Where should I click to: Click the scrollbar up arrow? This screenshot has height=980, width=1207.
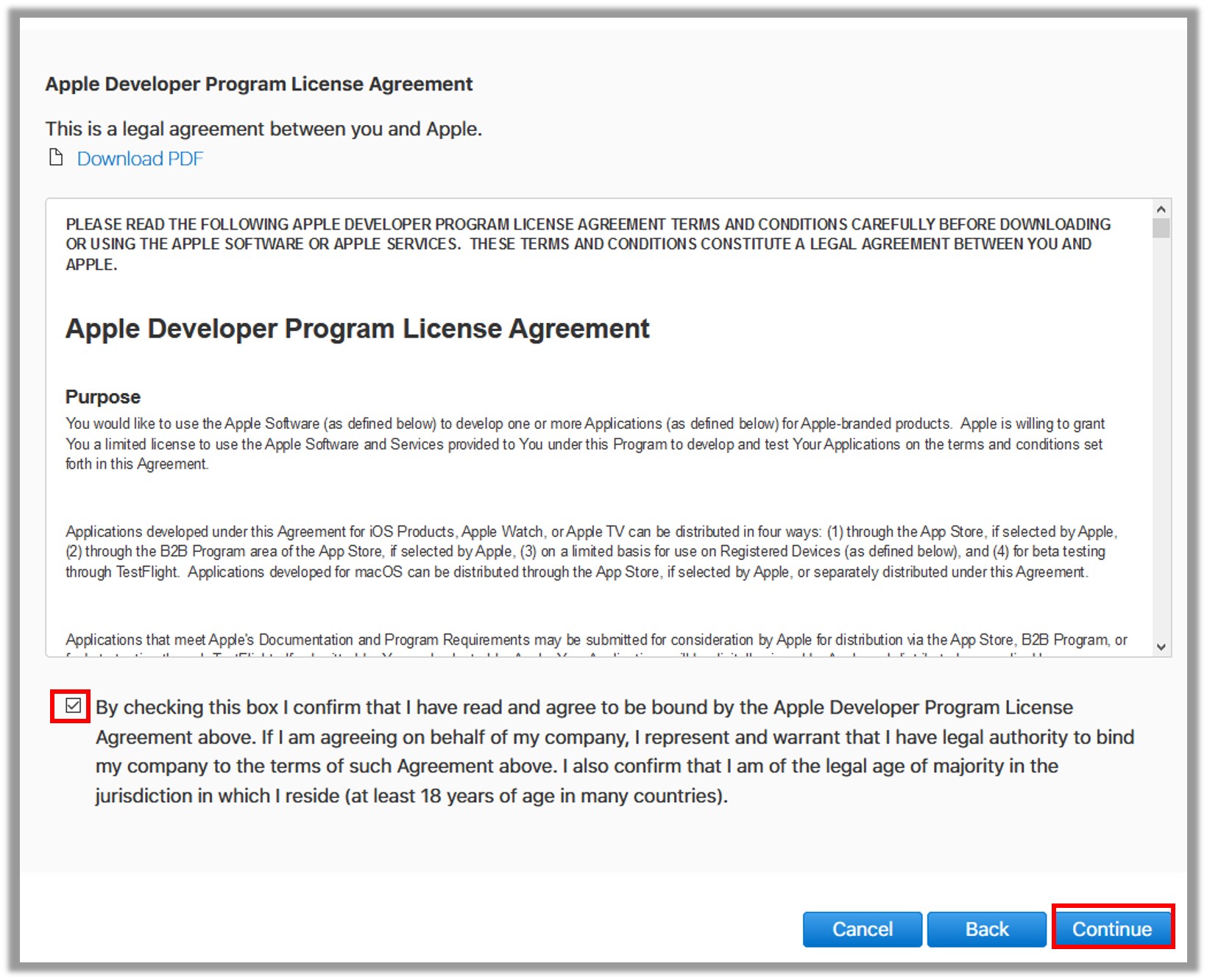pyautogui.click(x=1160, y=208)
